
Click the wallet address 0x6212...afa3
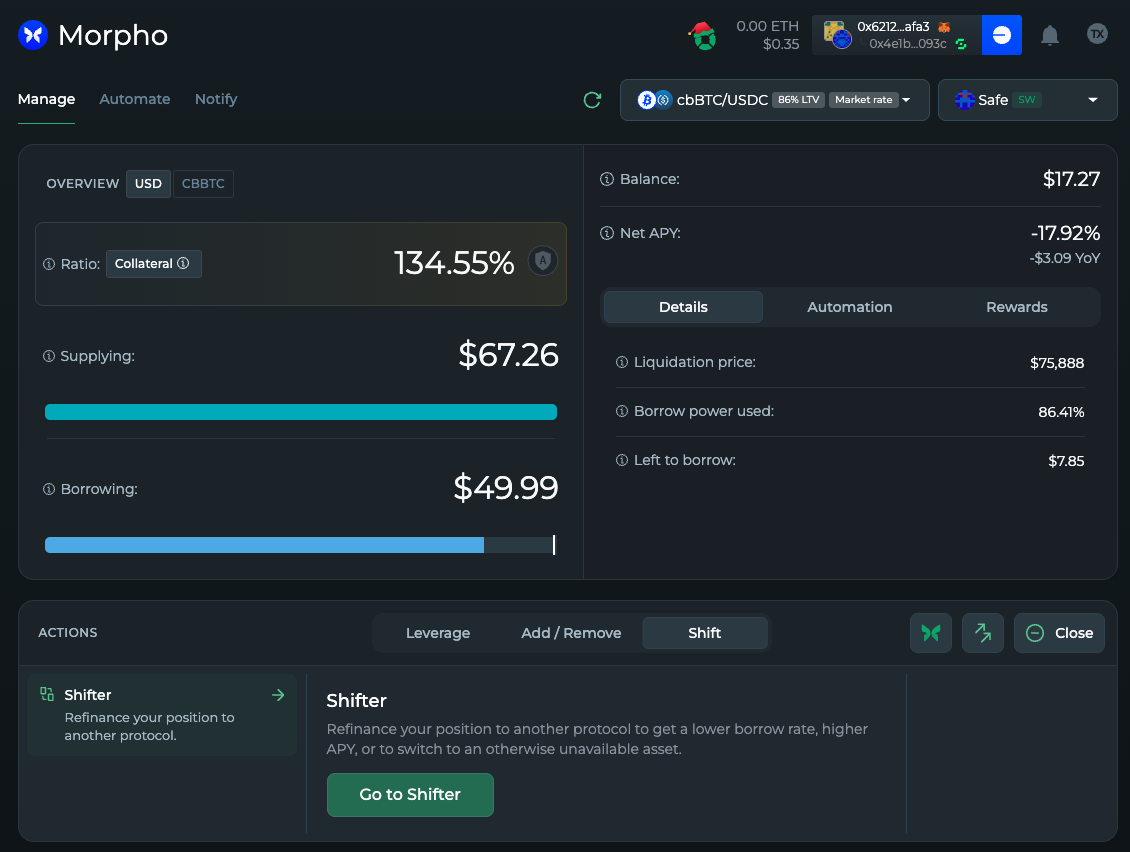[x=893, y=27]
